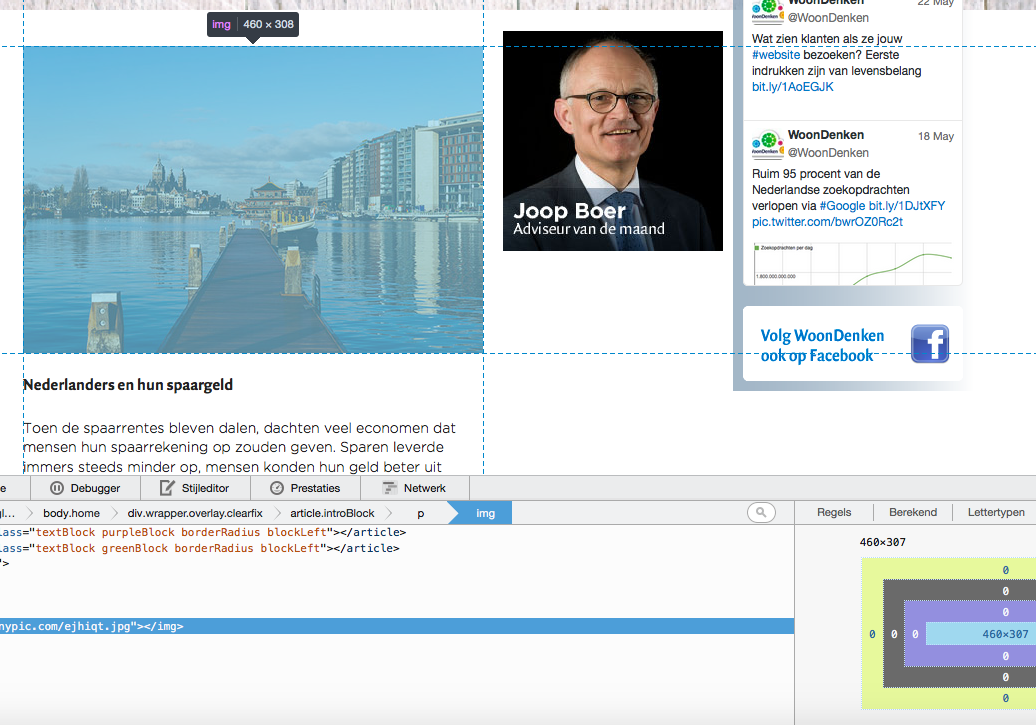Open the pic.twitter.com/bwrOZ0Rc2t link

(x=827, y=221)
